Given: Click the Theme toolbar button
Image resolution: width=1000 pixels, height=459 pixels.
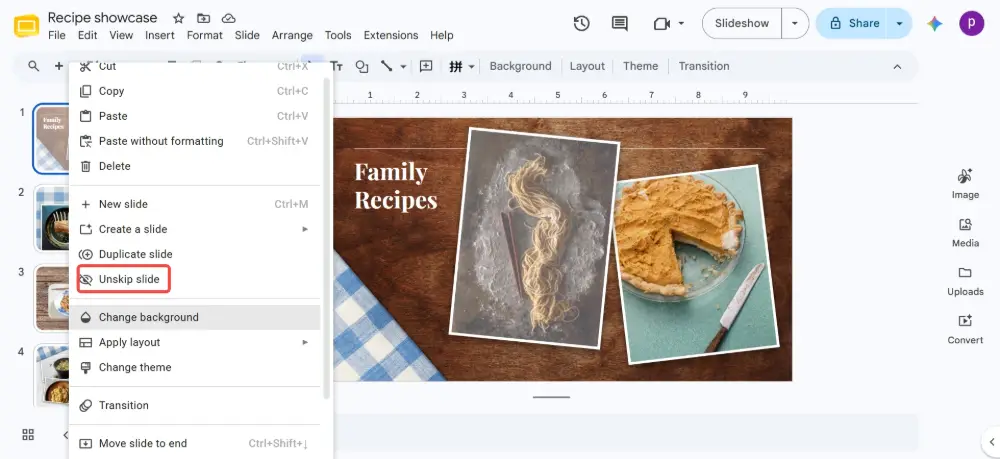Looking at the screenshot, I should [x=640, y=66].
